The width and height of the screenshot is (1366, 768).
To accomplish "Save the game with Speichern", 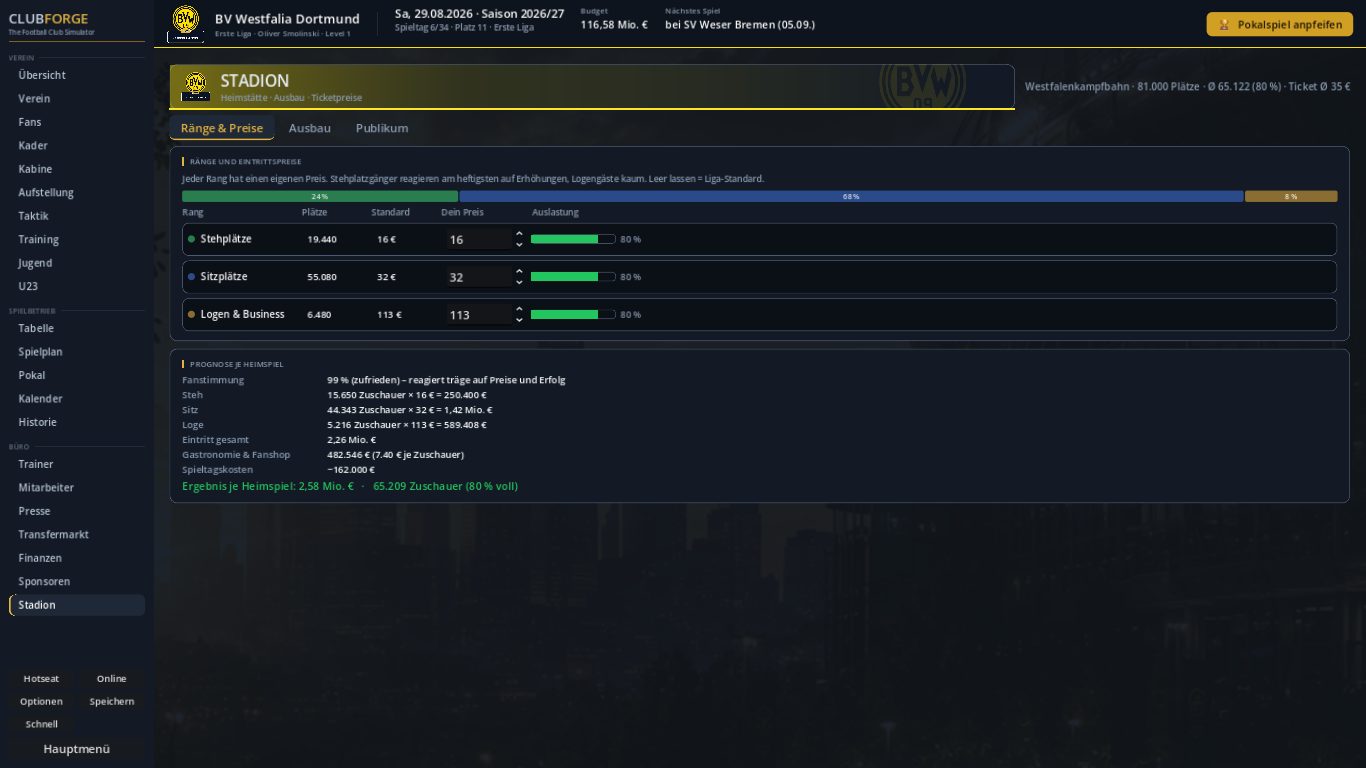I will coord(112,701).
